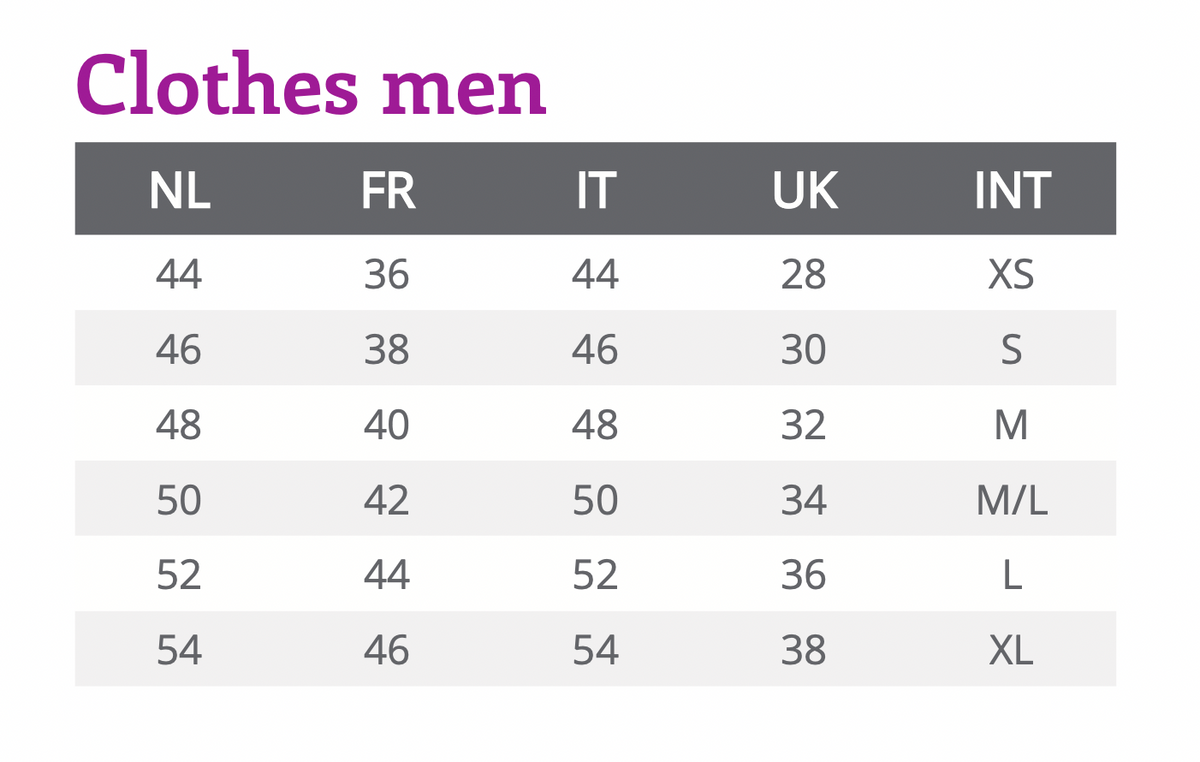
Task: Click the XS size cell
Action: pyautogui.click(x=1011, y=274)
